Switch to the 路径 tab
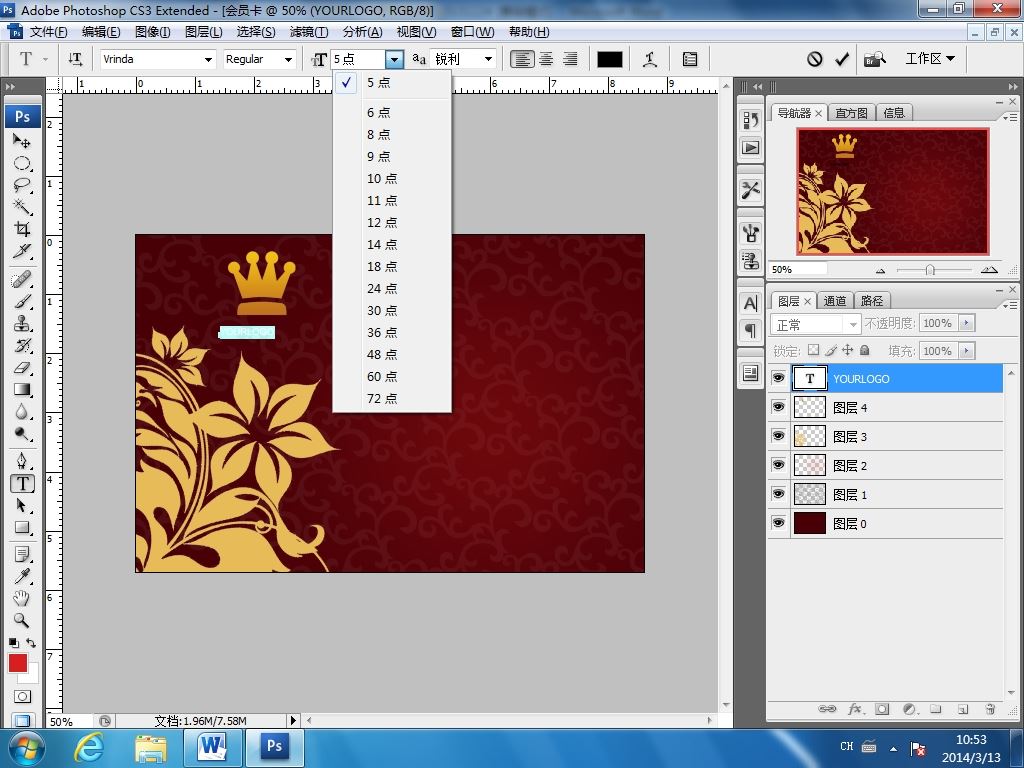 pyautogui.click(x=872, y=301)
